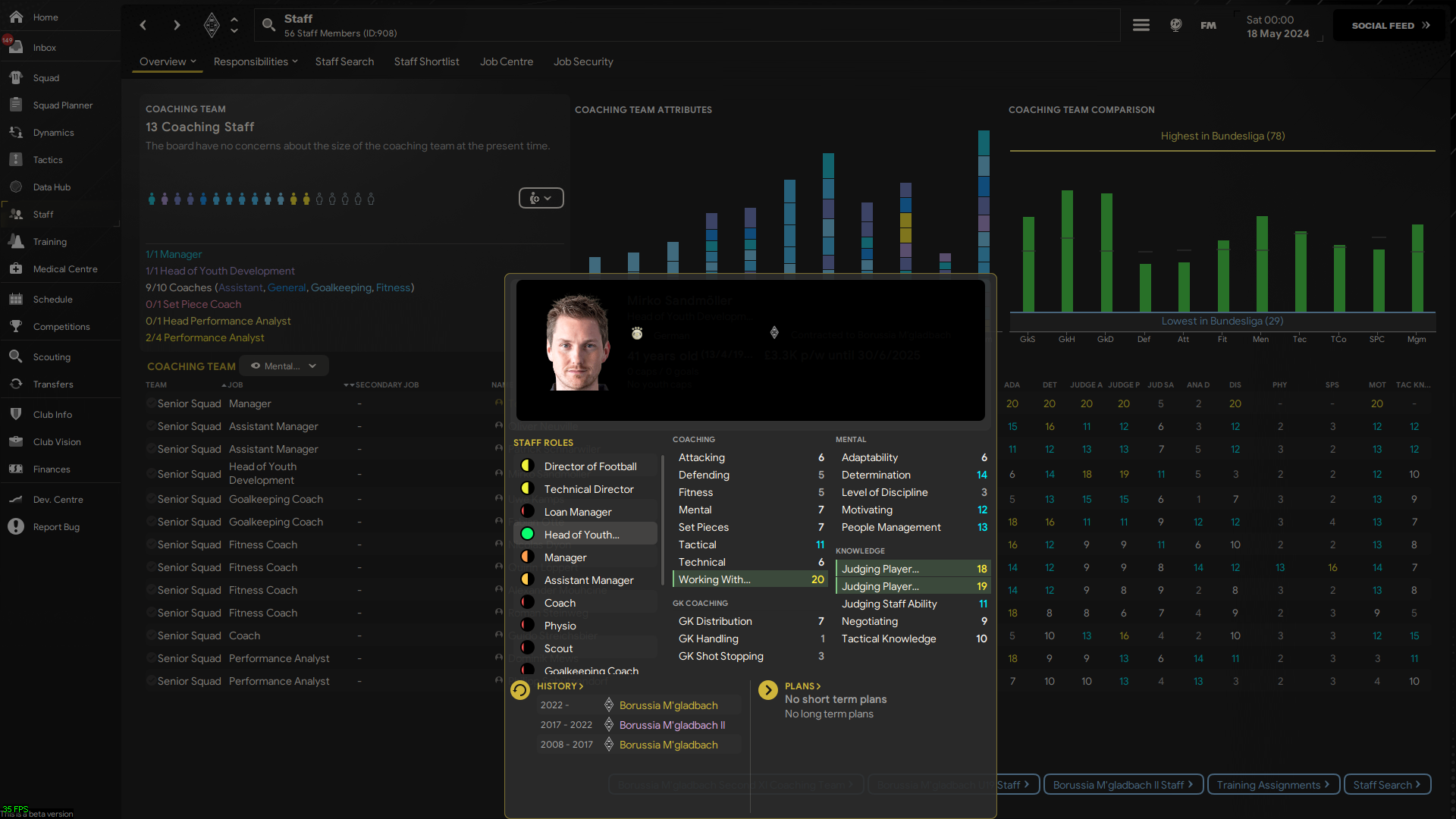Click the Borussia M'gladbach club badge icon
1456x819 pixels.
pyautogui.click(x=212, y=25)
